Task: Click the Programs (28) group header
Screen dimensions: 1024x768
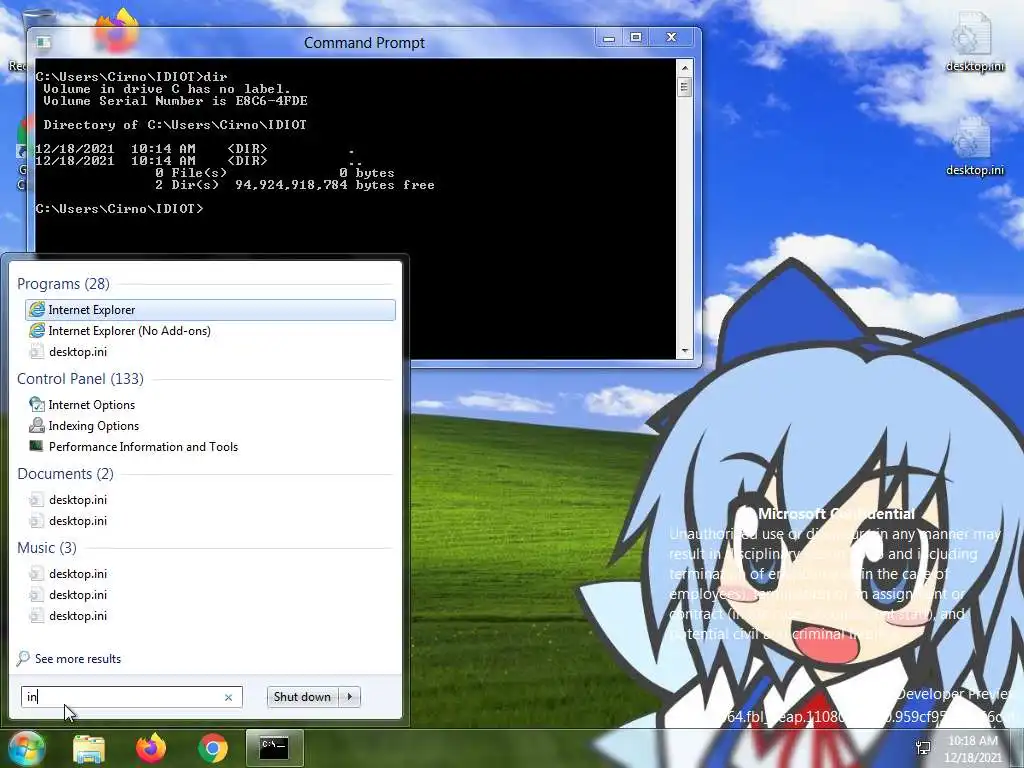Action: click(63, 284)
